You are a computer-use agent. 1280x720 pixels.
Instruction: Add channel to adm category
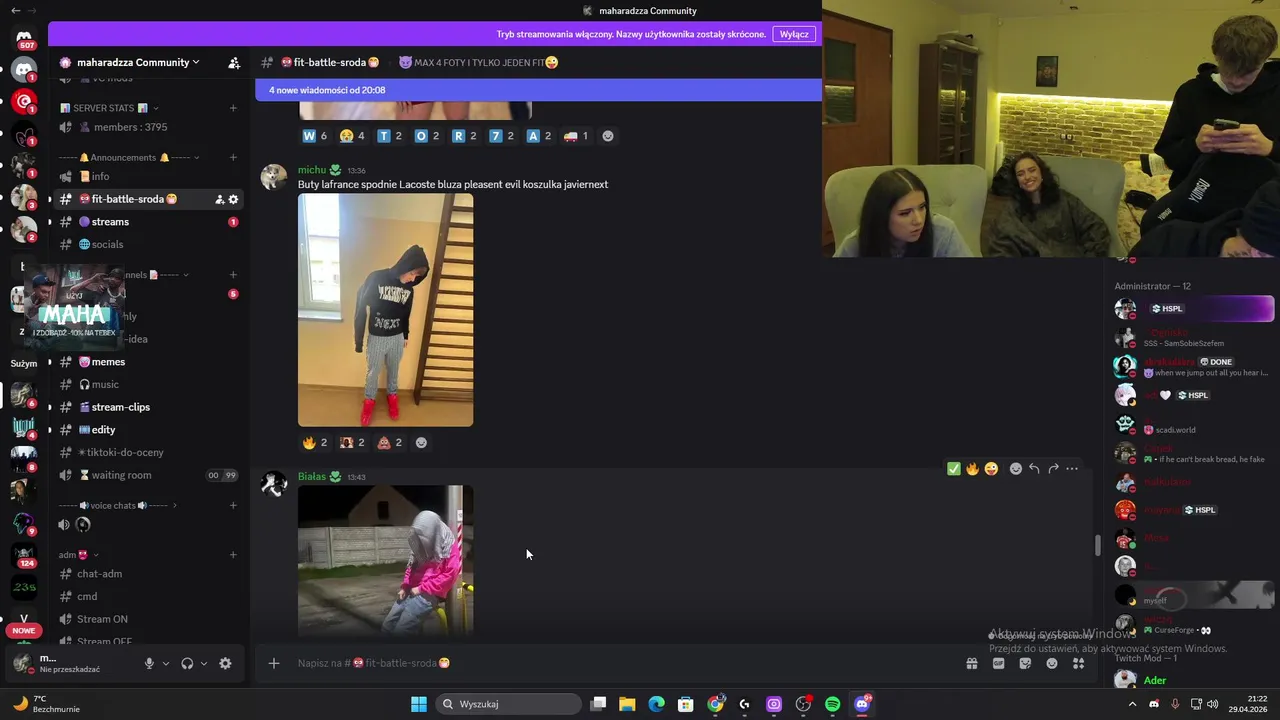[x=233, y=555]
